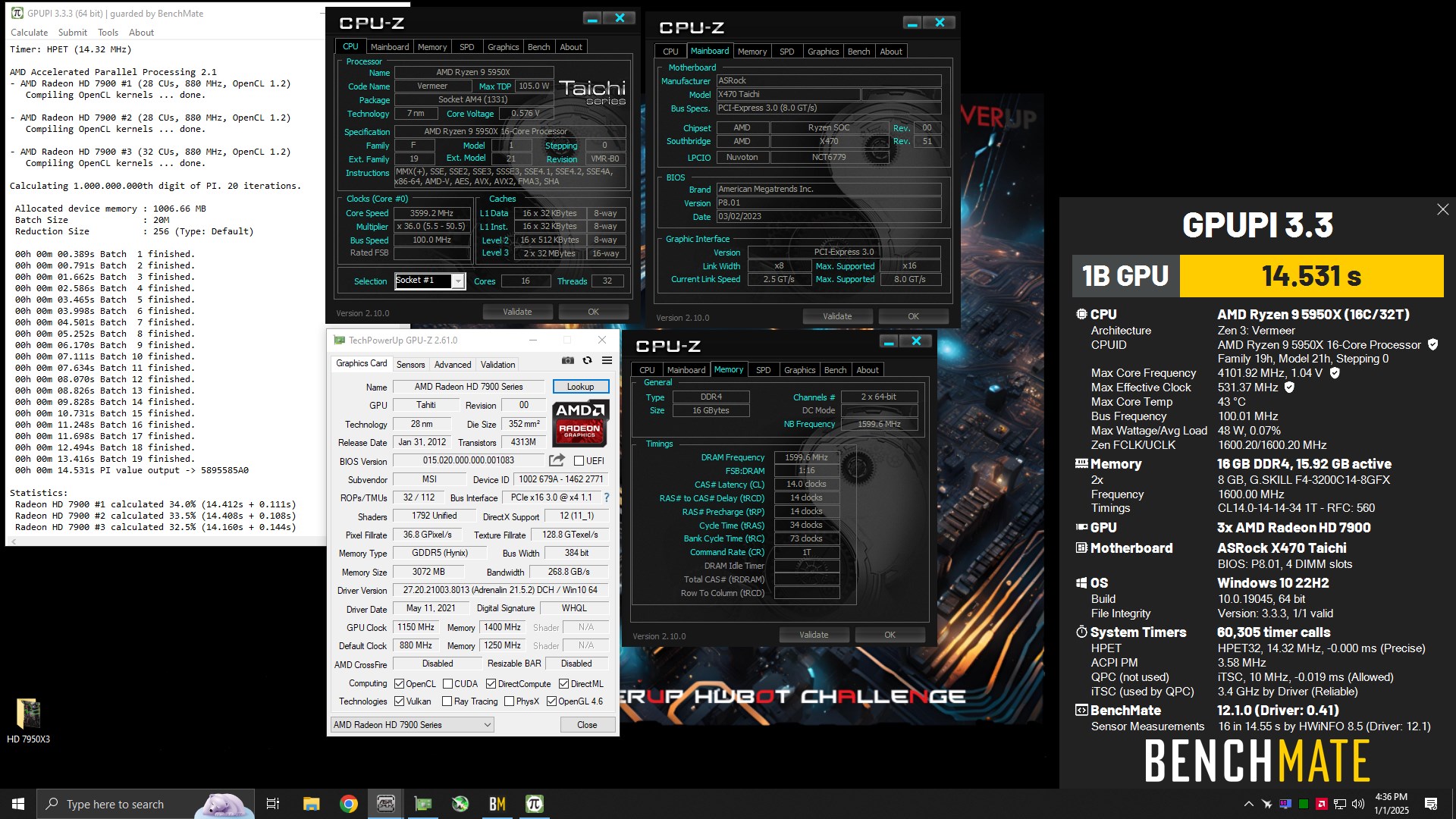This screenshot has height=819, width=1456.
Task: Click the monitor tray icon showing 60
Action: click(1285, 804)
